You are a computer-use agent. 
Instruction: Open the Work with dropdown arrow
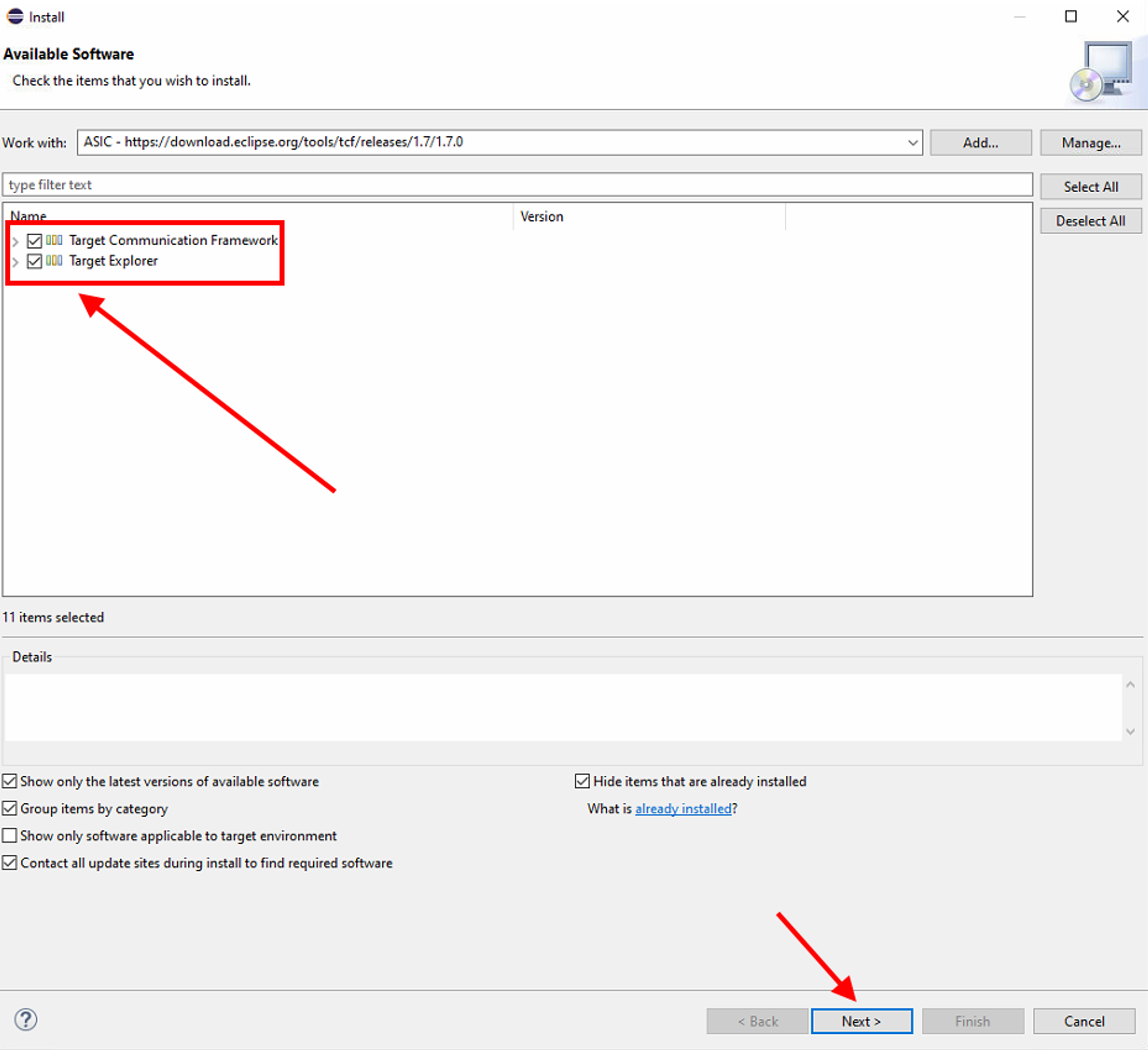pyautogui.click(x=912, y=142)
